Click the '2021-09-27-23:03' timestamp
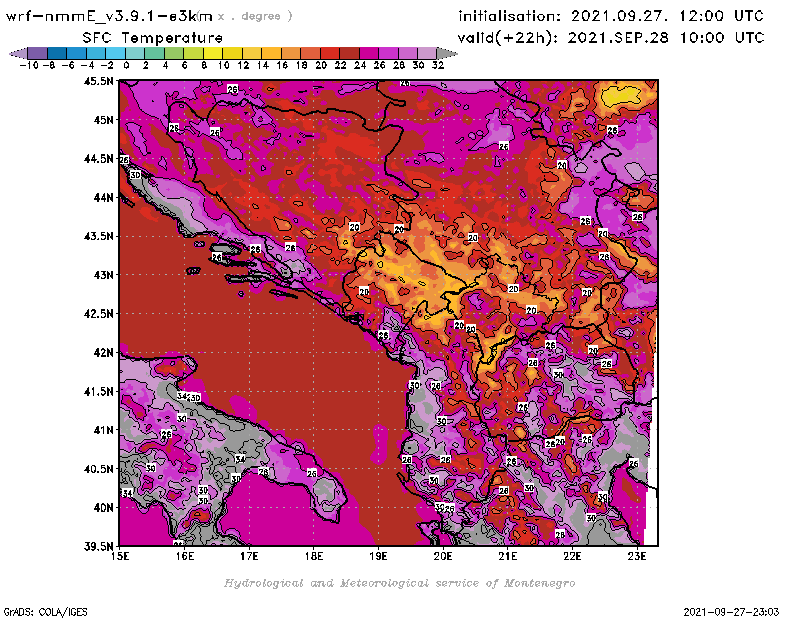800x618 pixels. [731, 611]
